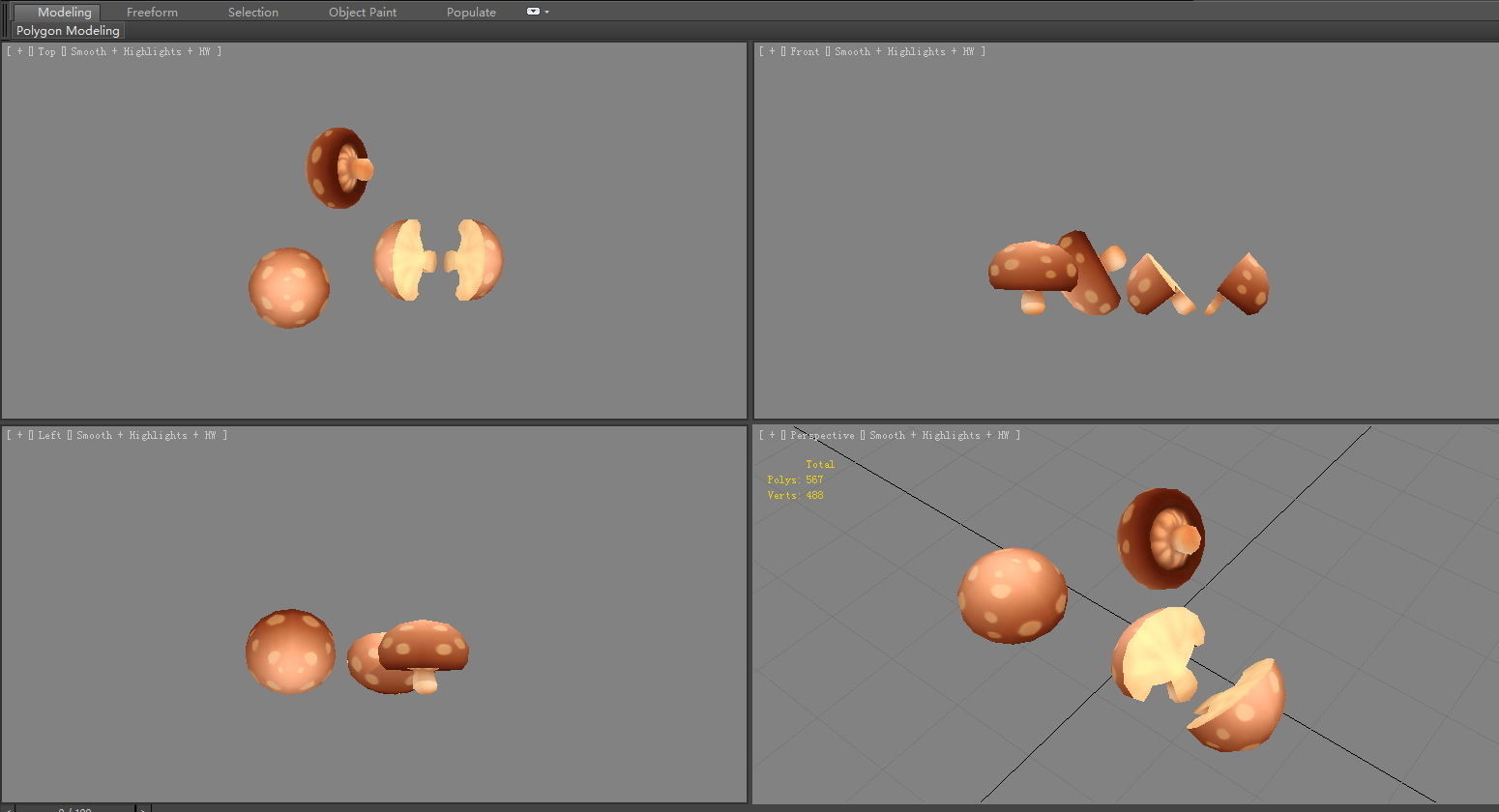Click the Left viewport name label
The image size is (1499, 812).
click(x=49, y=435)
